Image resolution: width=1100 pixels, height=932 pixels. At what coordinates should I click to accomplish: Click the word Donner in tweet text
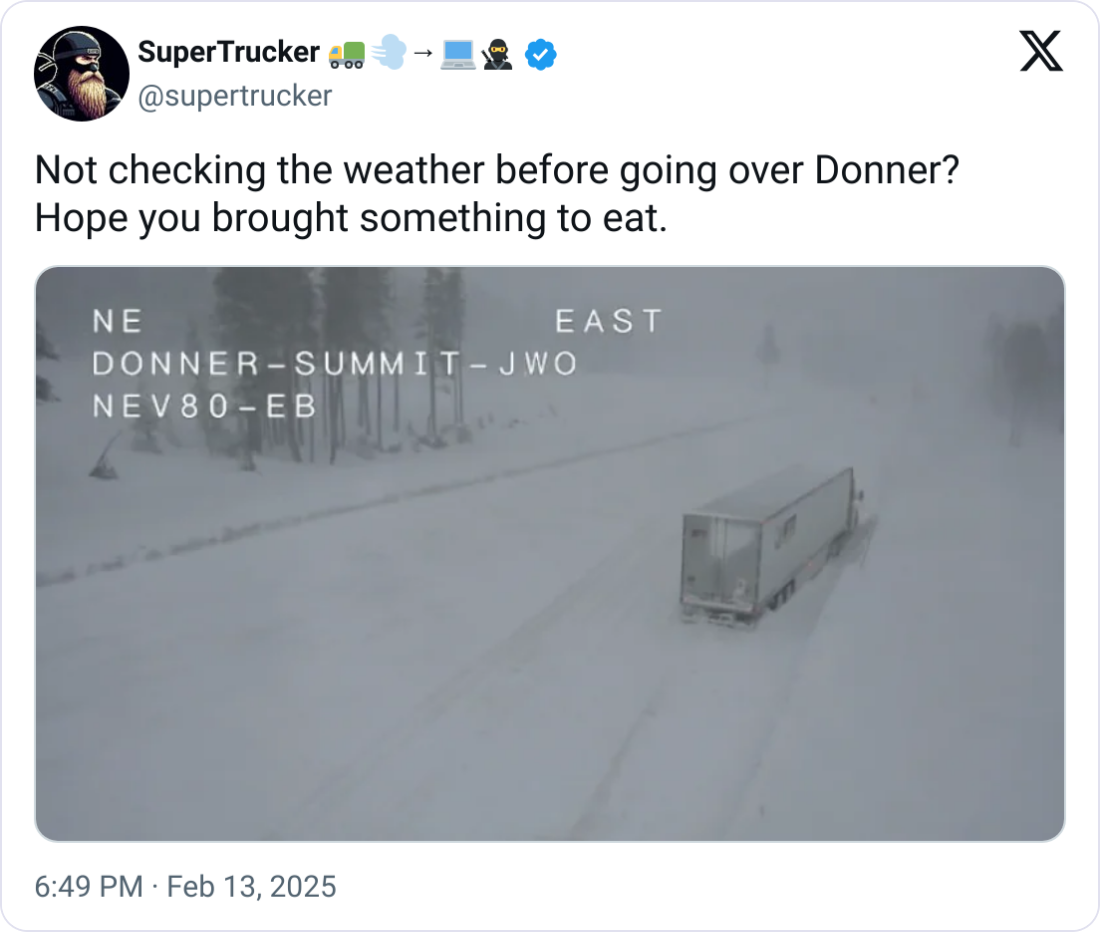[878, 171]
